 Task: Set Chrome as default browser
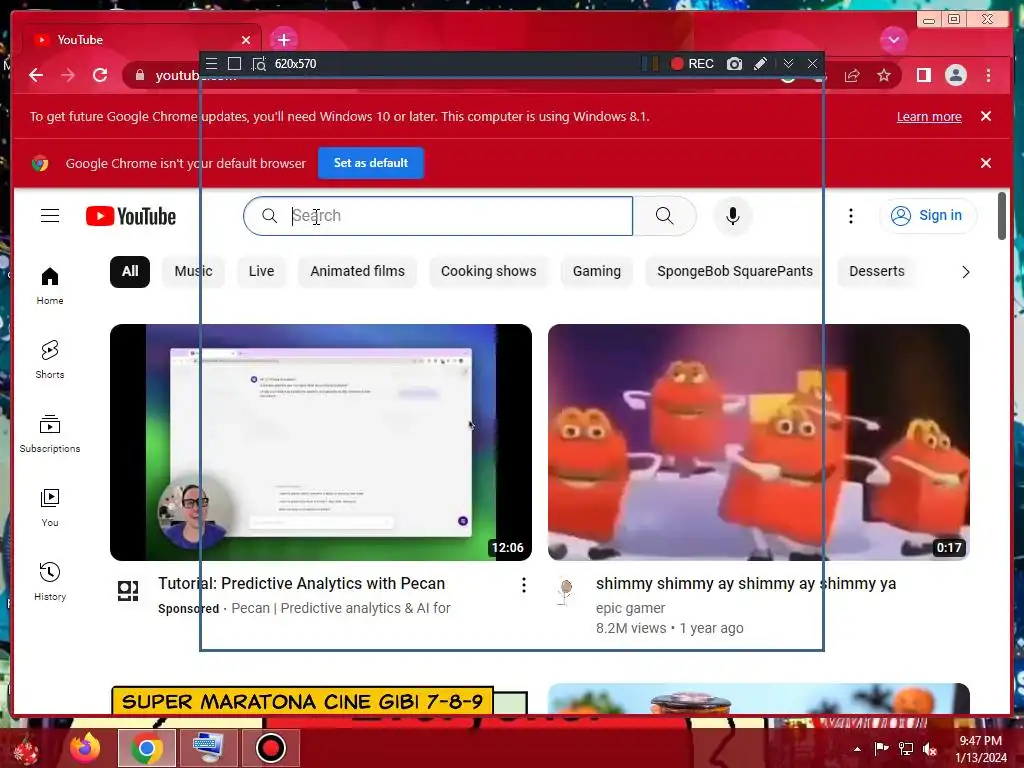tap(370, 163)
